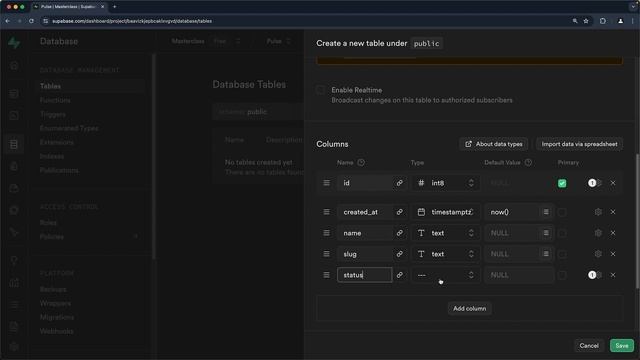Open type dropdown for slug column
Viewport: 640px width, 360px height.
(x=445, y=254)
